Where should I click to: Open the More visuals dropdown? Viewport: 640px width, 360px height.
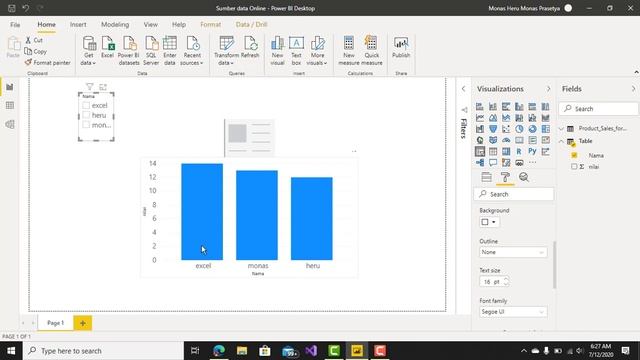[x=325, y=63]
